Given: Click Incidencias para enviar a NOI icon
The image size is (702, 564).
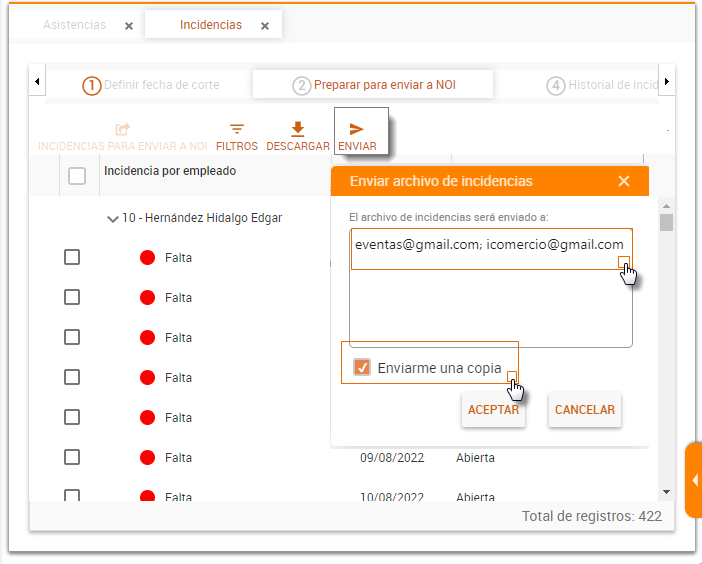Looking at the screenshot, I should pos(123,129).
